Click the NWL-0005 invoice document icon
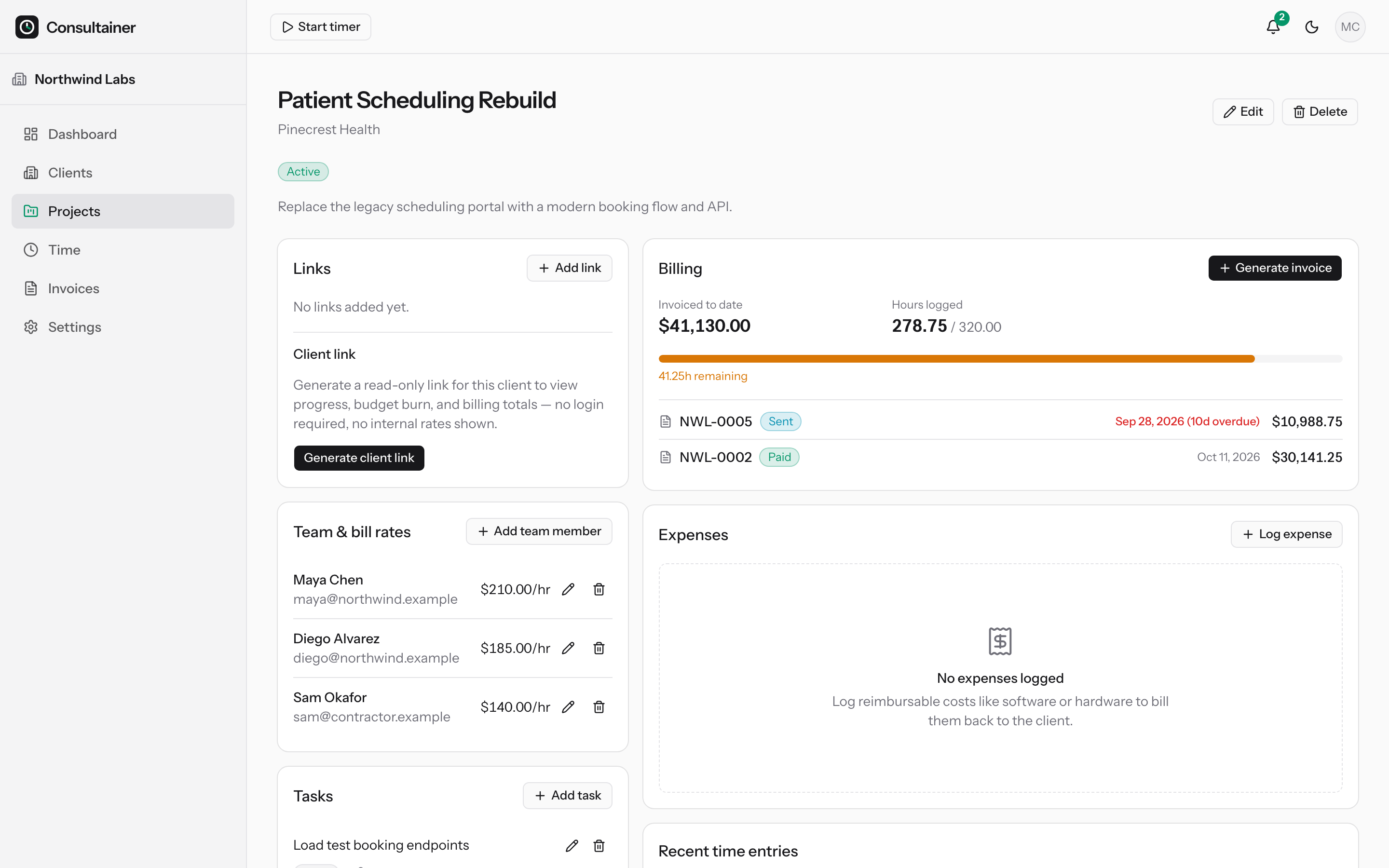 click(x=665, y=421)
